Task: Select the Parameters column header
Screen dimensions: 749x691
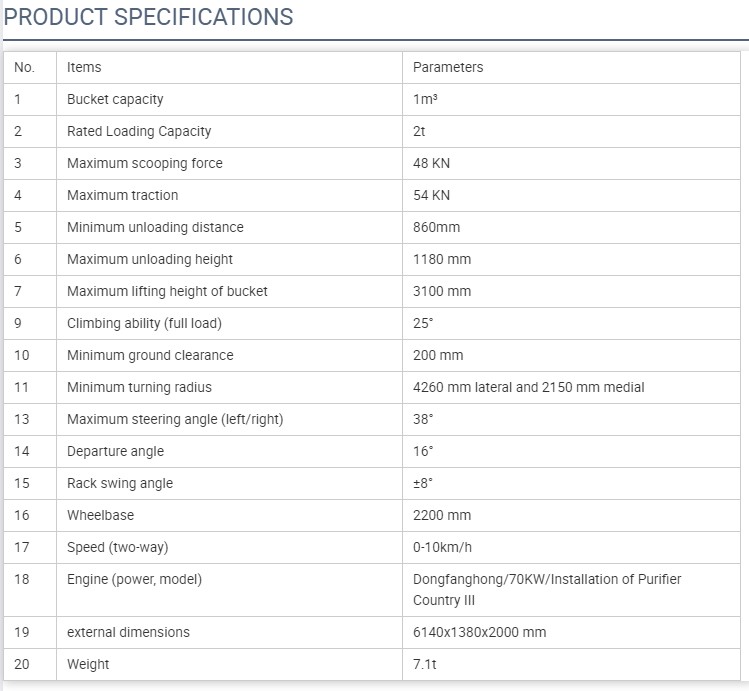Action: coord(448,67)
